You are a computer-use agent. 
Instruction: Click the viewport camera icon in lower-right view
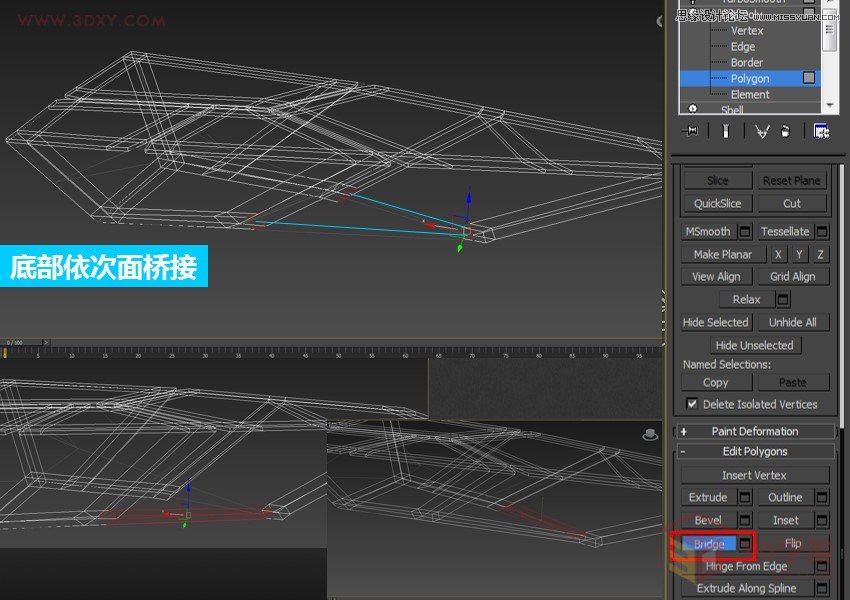pos(650,434)
